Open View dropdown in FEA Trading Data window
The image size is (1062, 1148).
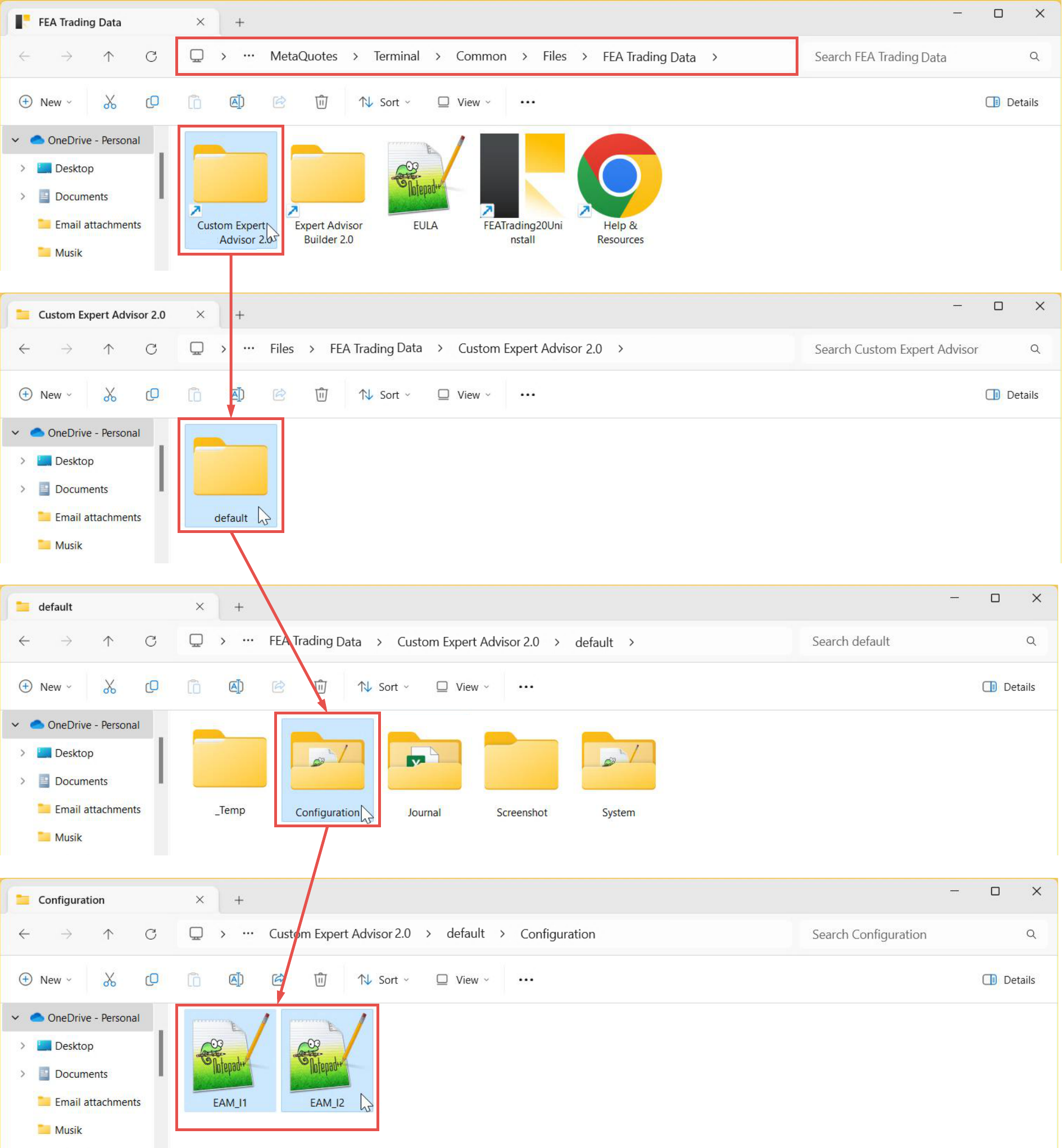pos(464,102)
